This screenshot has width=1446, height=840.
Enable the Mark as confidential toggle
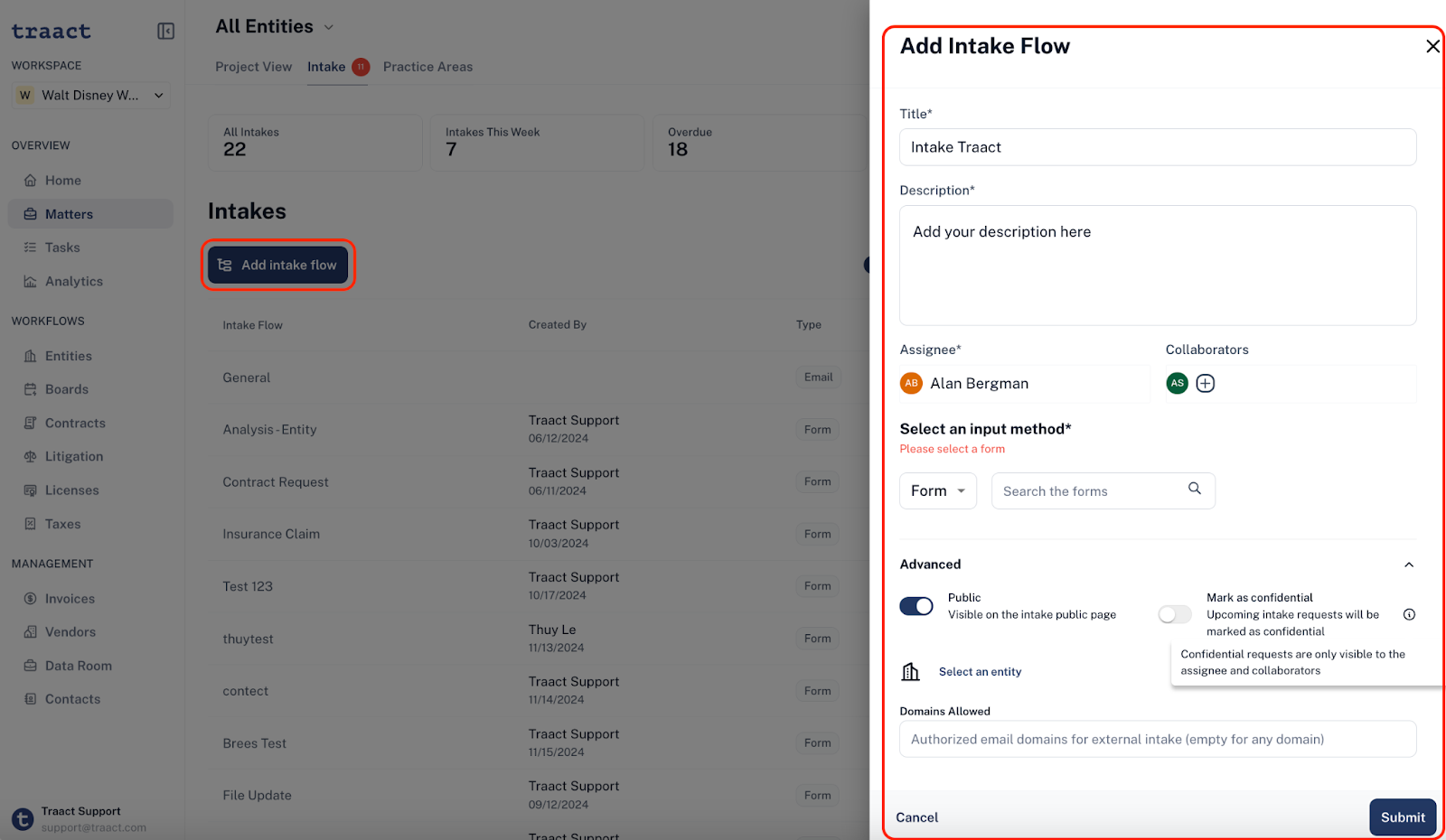1175,614
